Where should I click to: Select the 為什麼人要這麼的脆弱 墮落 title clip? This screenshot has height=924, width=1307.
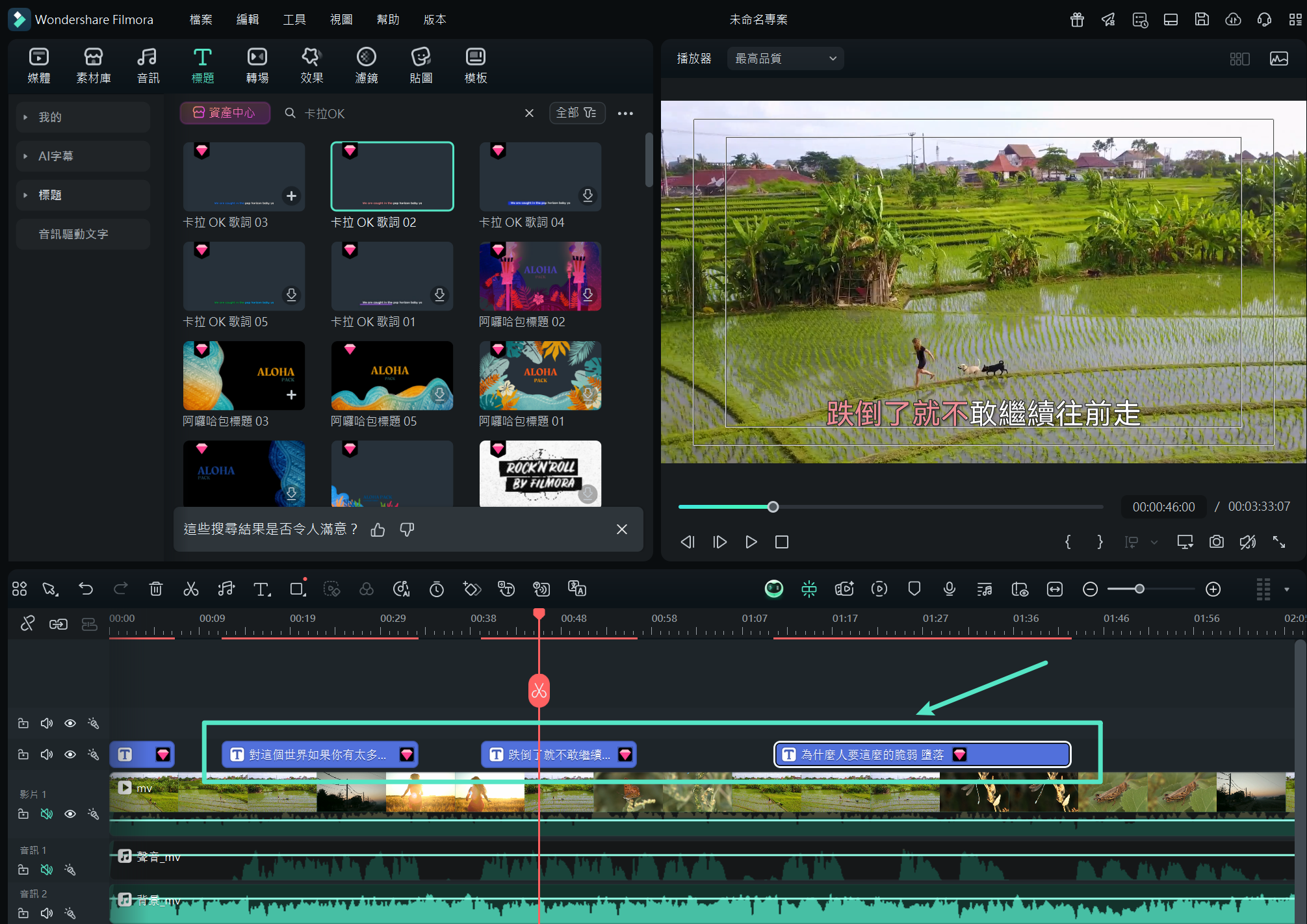pyautogui.click(x=922, y=754)
